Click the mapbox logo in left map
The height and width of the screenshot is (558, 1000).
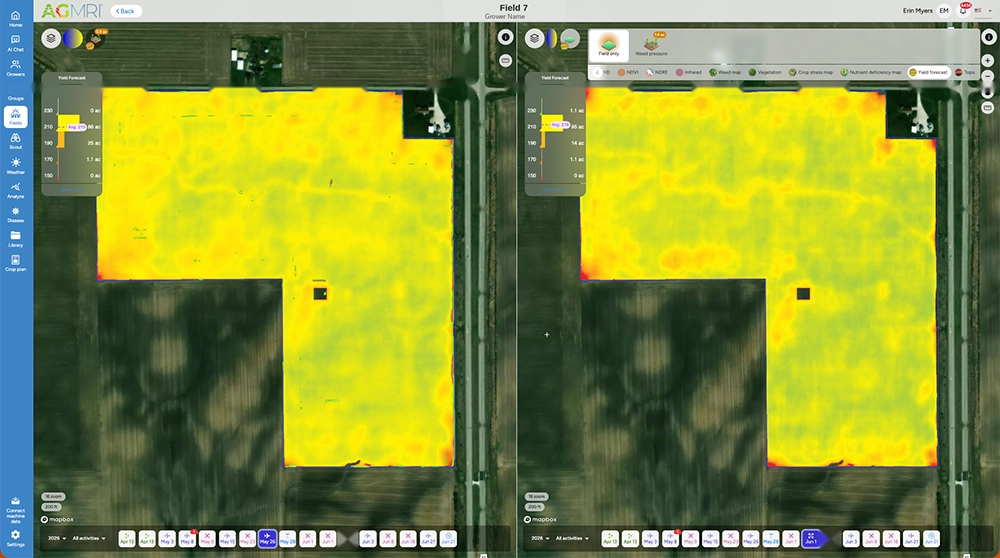pyautogui.click(x=57, y=519)
